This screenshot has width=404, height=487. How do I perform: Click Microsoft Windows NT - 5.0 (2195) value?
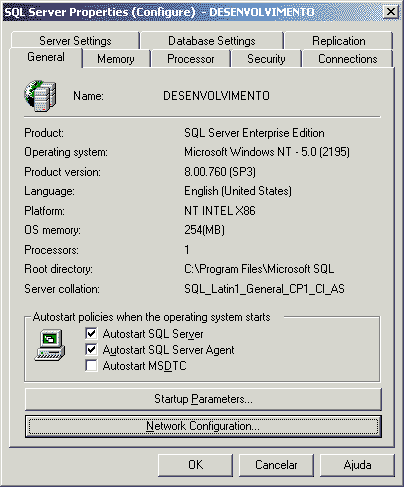(267, 152)
